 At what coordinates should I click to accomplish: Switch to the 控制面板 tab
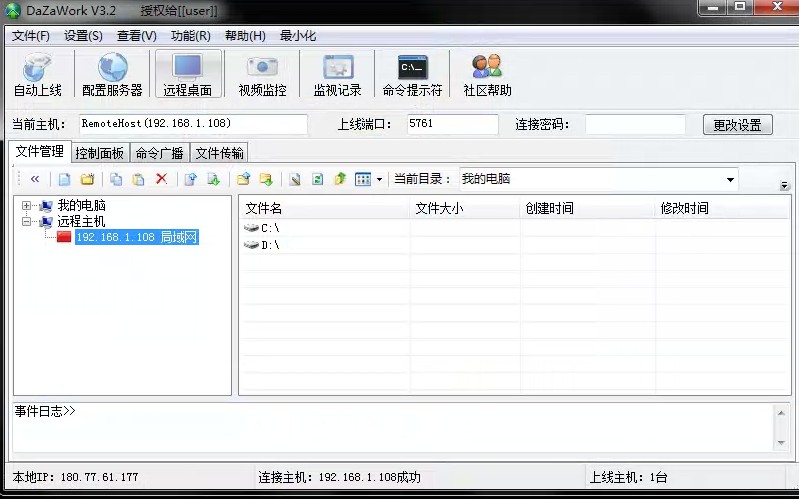[x=100, y=153]
